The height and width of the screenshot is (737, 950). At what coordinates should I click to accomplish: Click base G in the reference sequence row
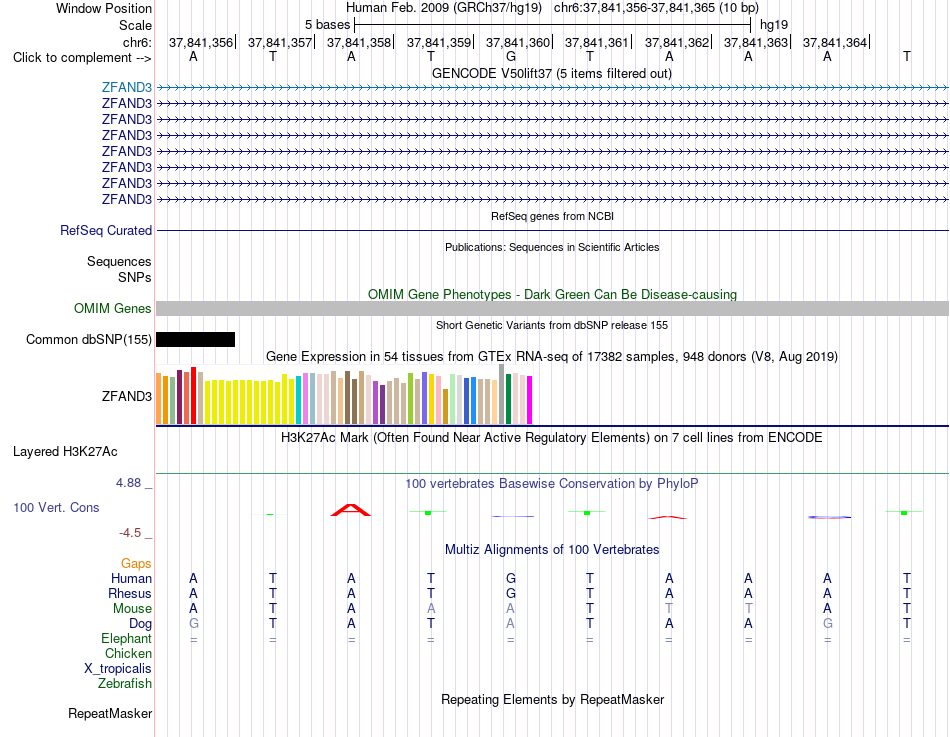point(511,56)
